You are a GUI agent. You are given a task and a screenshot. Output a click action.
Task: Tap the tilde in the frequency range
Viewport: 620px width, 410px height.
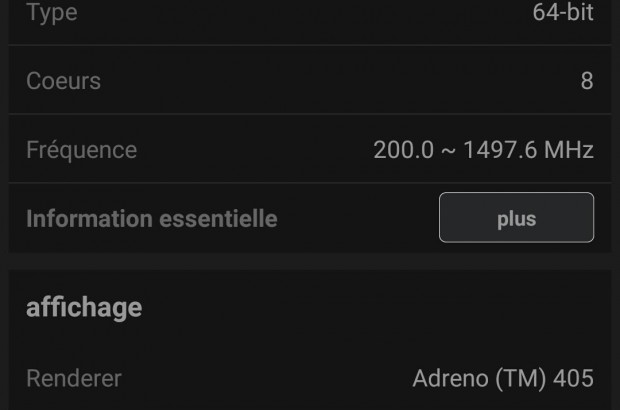coord(448,150)
